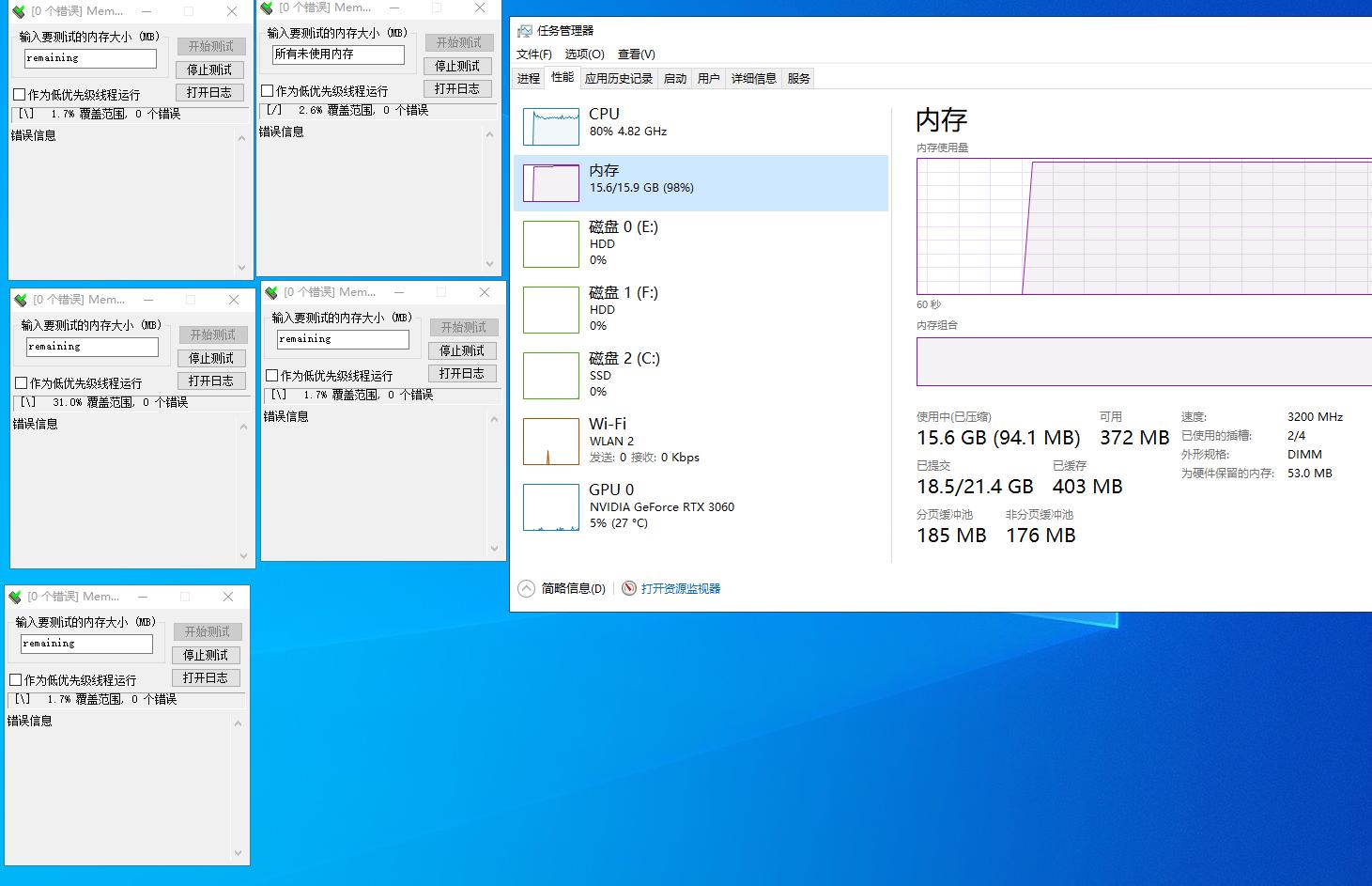Switch to the 进程 tab
This screenshot has width=1372, height=886.
click(x=528, y=78)
